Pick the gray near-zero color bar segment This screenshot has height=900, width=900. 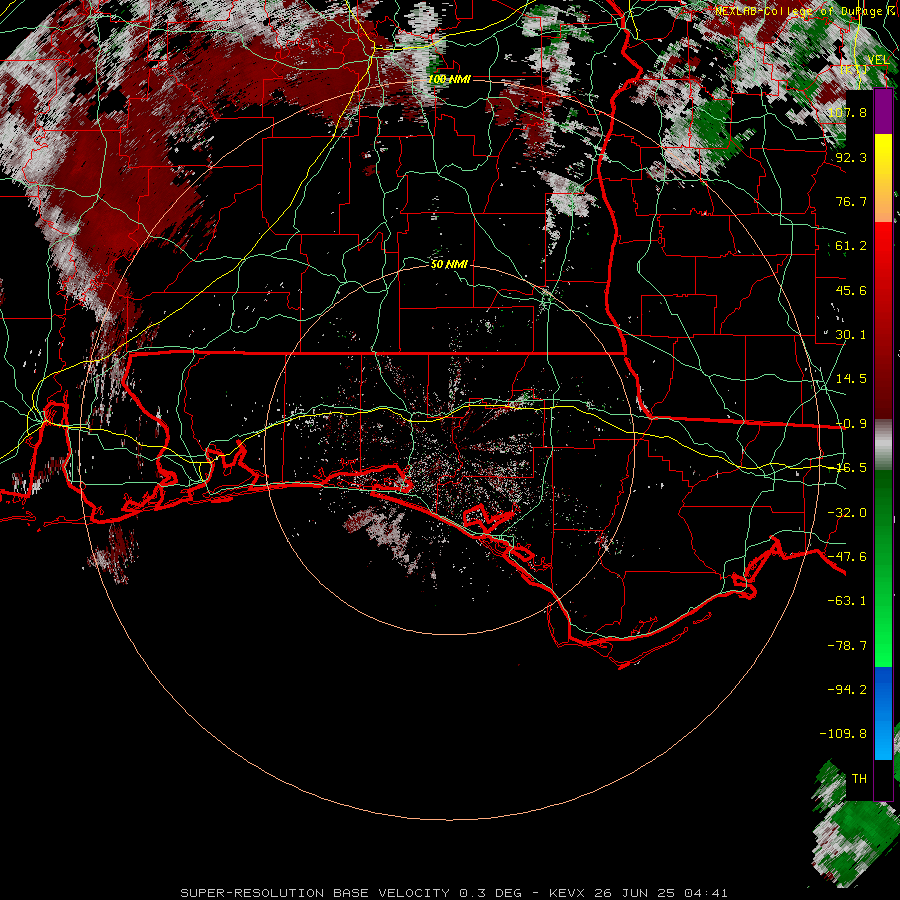883,445
